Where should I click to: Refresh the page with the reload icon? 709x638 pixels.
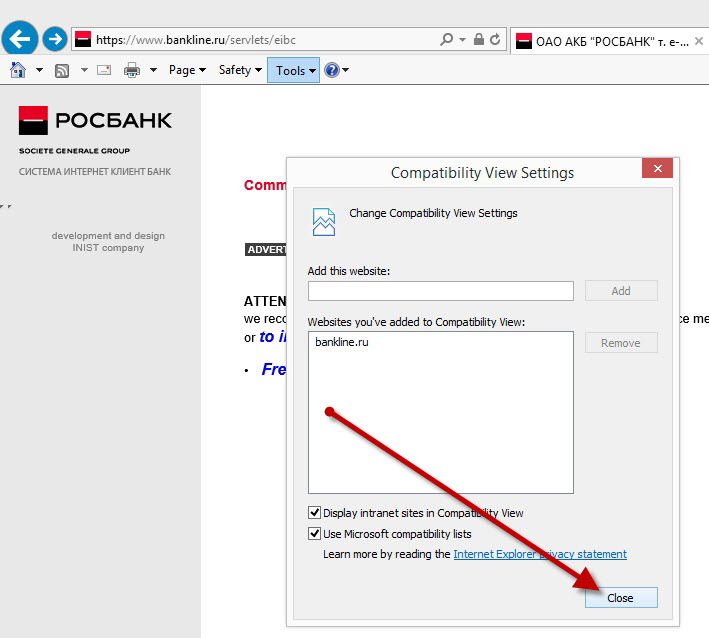pos(495,39)
